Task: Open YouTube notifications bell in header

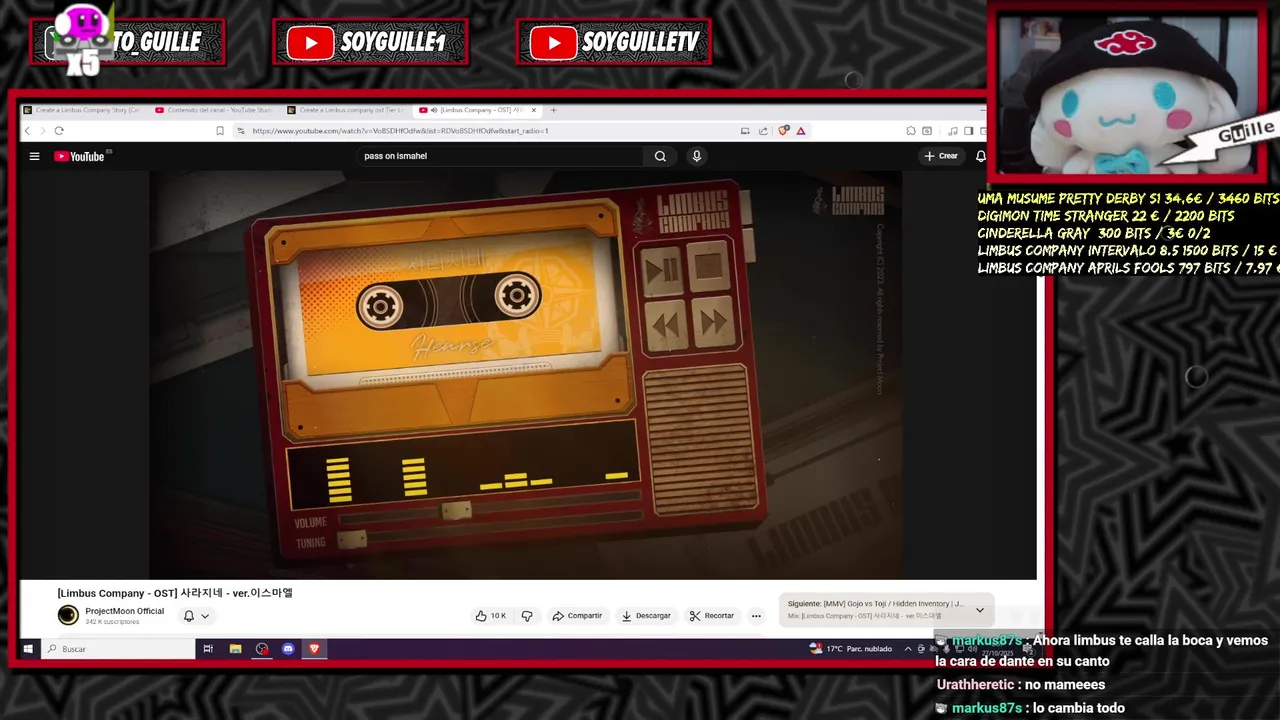Action: [x=981, y=156]
